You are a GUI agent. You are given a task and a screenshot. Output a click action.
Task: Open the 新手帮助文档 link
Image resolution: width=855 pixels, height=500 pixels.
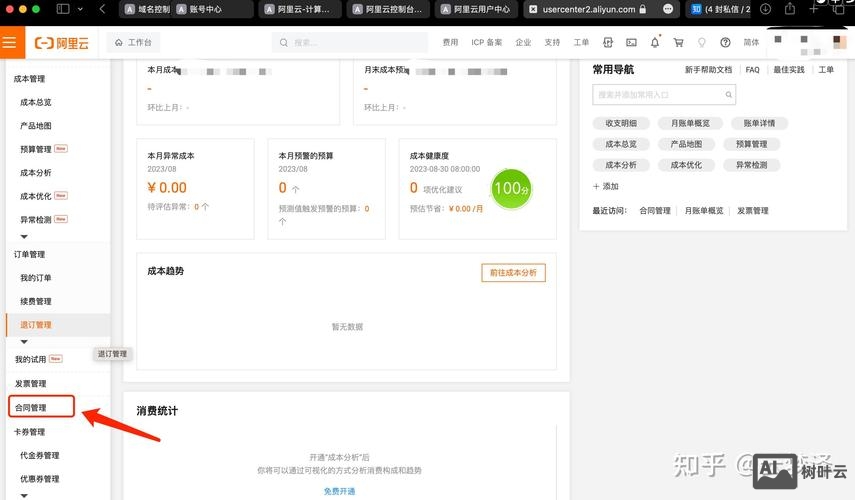708,70
